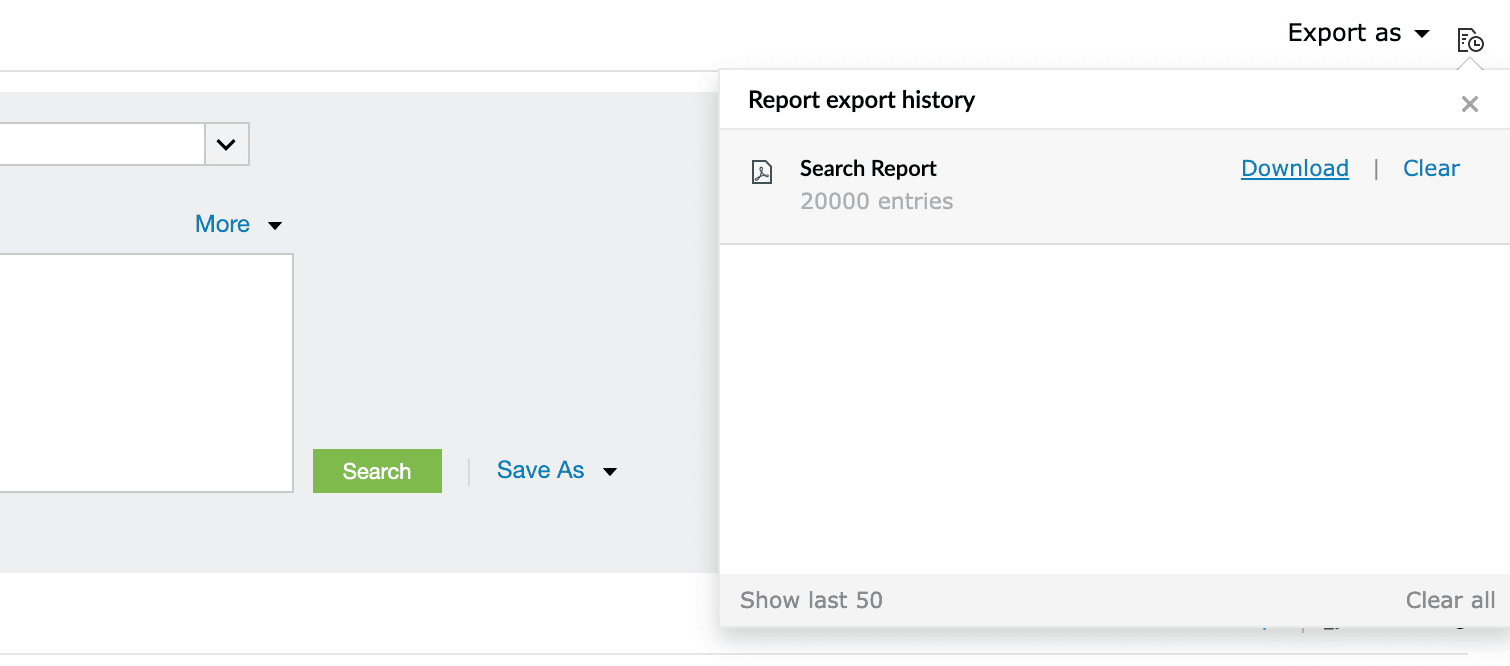Click the caret arrow next to More
1510x666 pixels.
tap(274, 225)
